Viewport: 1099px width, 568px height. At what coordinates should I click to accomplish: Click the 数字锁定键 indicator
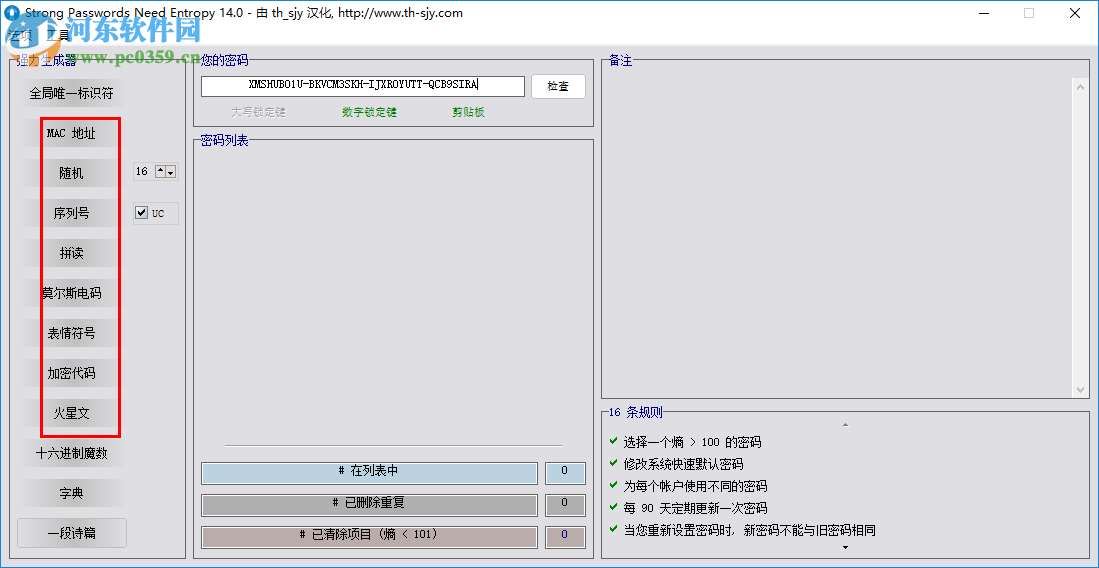(369, 112)
